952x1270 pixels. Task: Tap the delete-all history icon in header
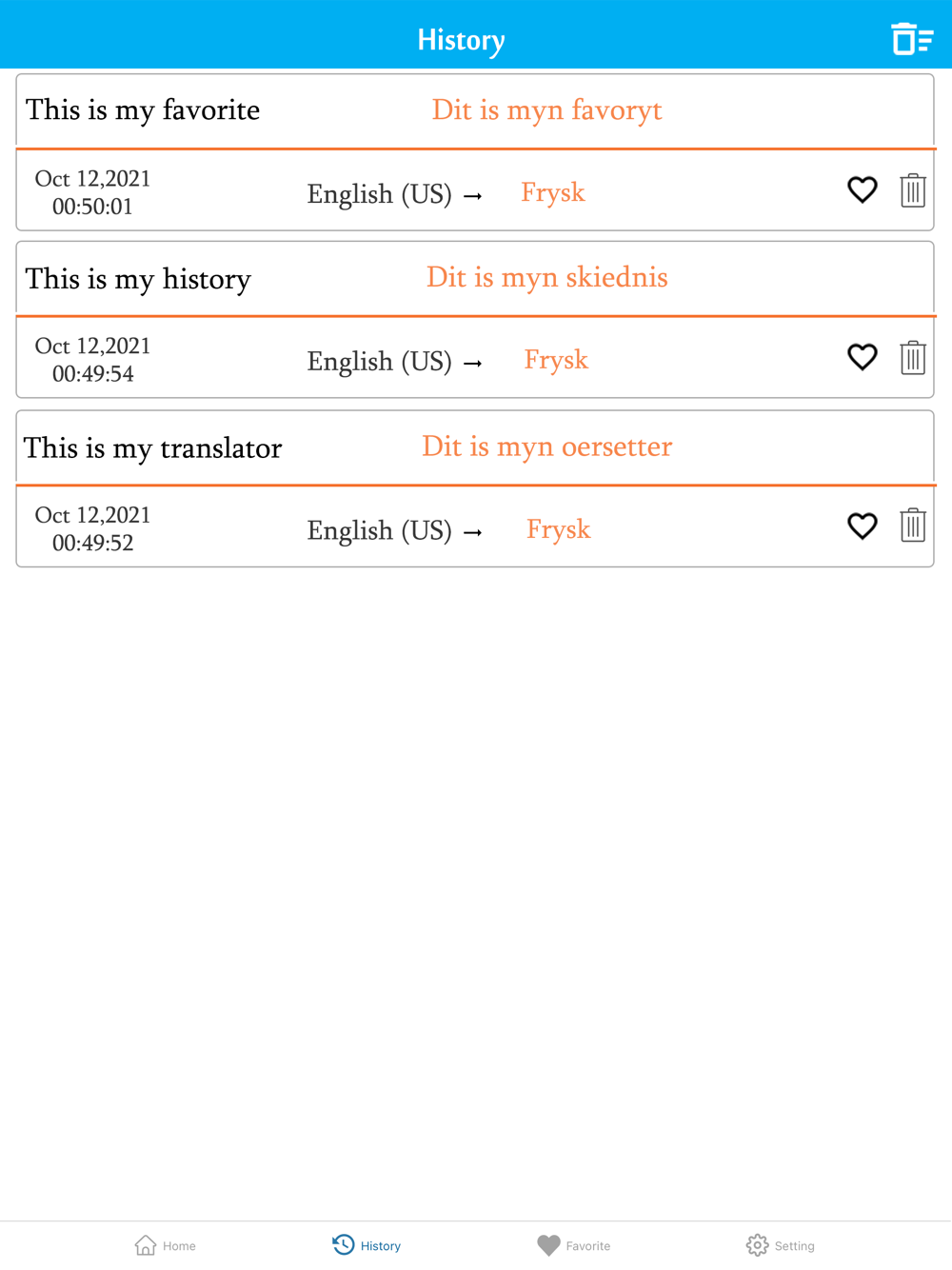[912, 39]
